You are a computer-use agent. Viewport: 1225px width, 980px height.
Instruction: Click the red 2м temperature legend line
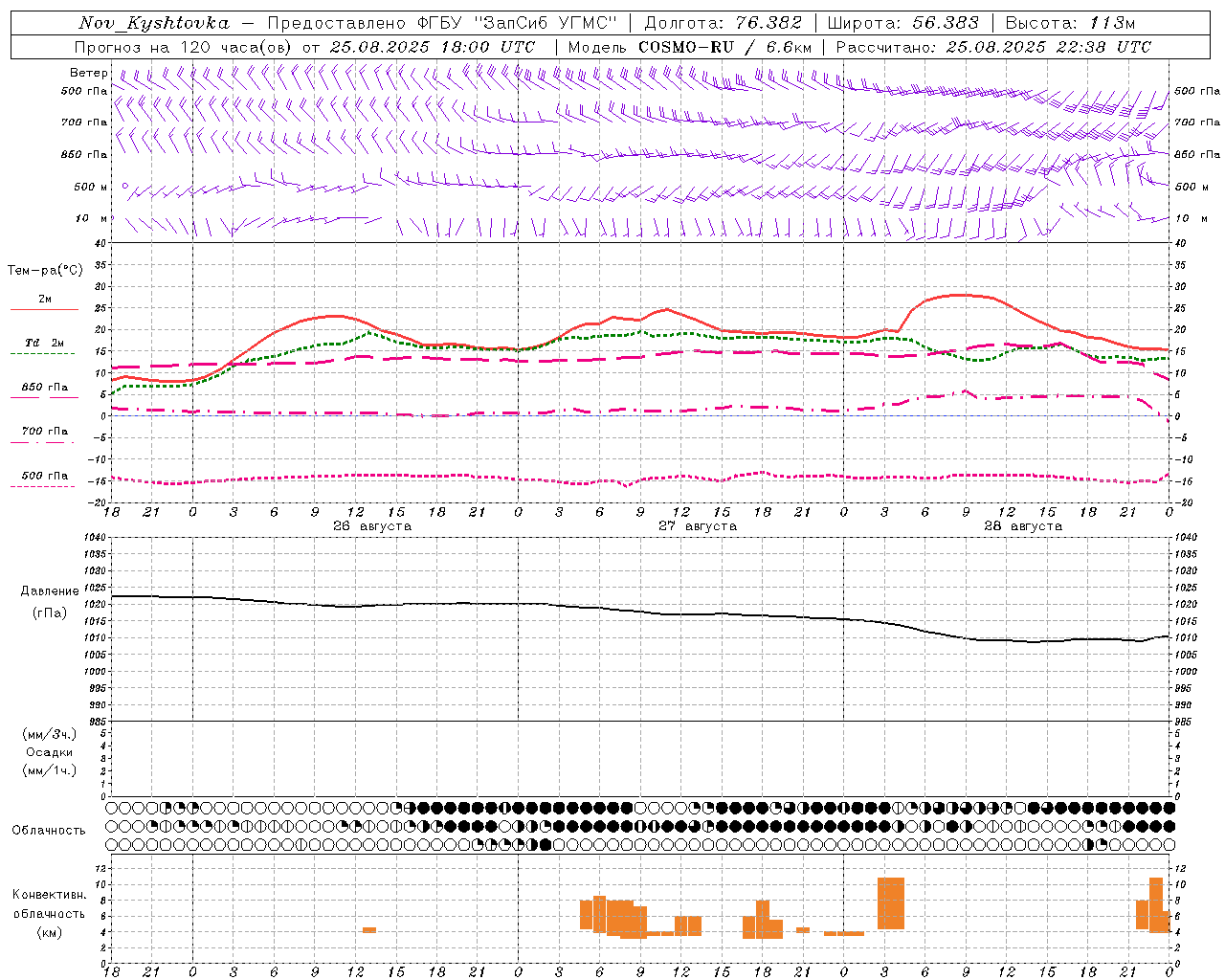[44, 309]
